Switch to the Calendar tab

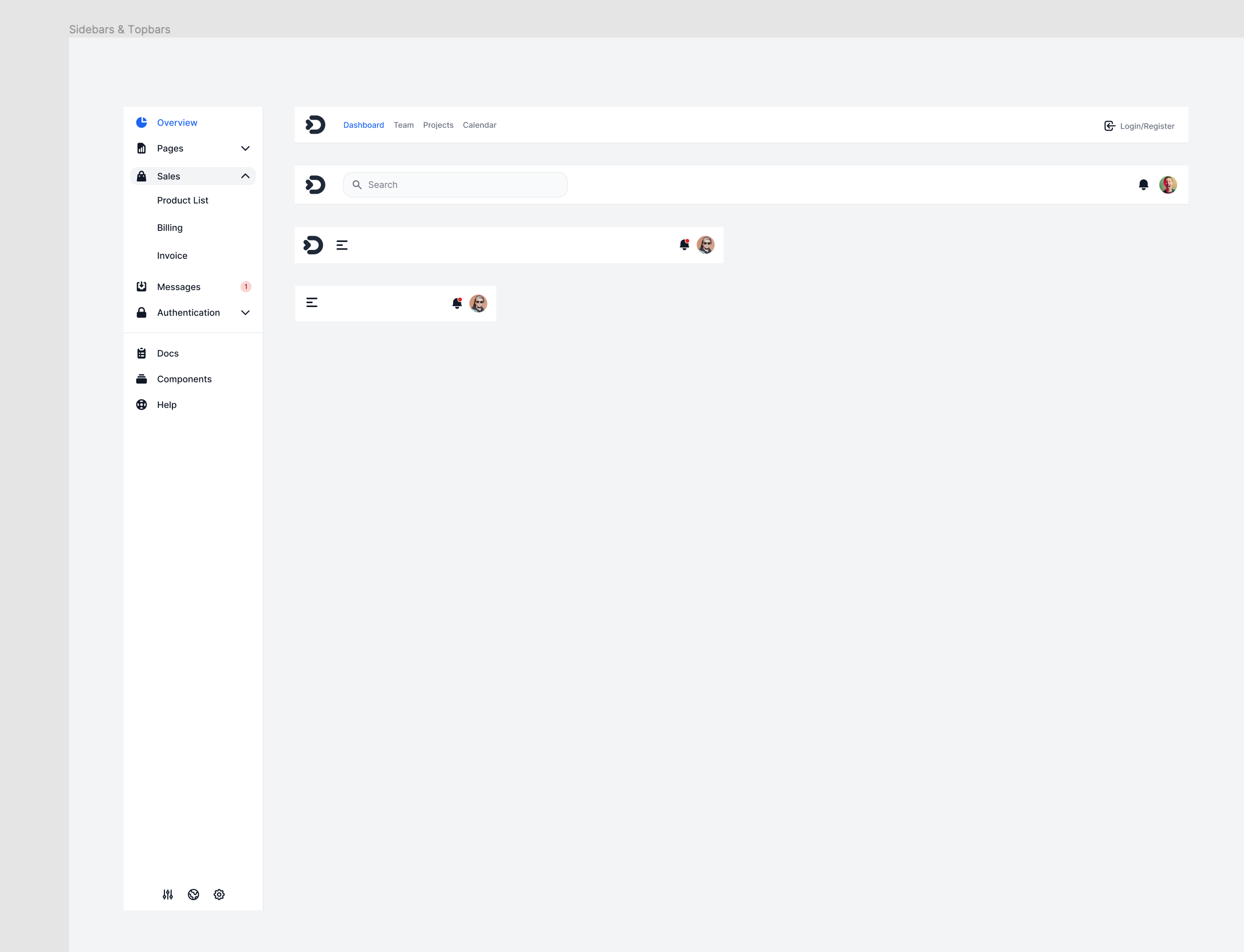click(x=480, y=125)
